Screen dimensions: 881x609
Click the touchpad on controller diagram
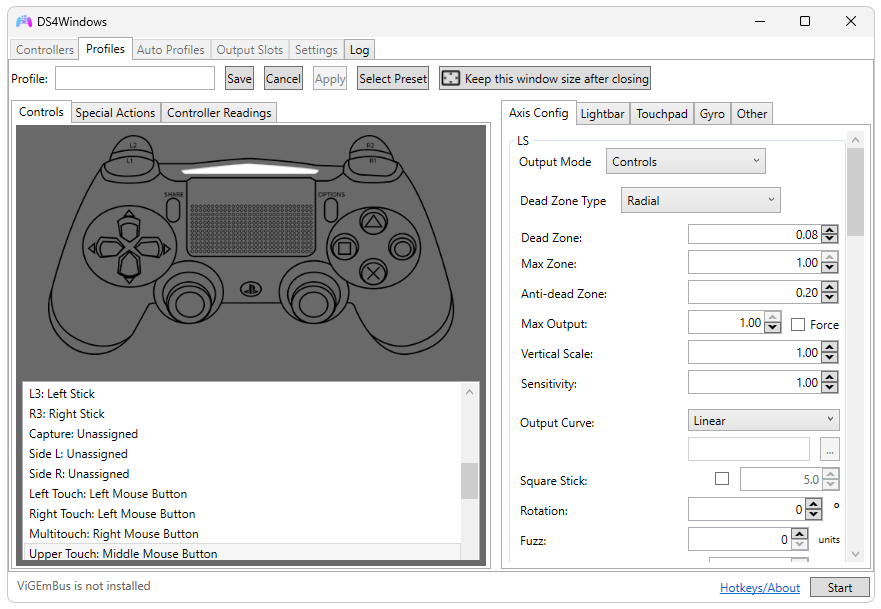tap(251, 217)
